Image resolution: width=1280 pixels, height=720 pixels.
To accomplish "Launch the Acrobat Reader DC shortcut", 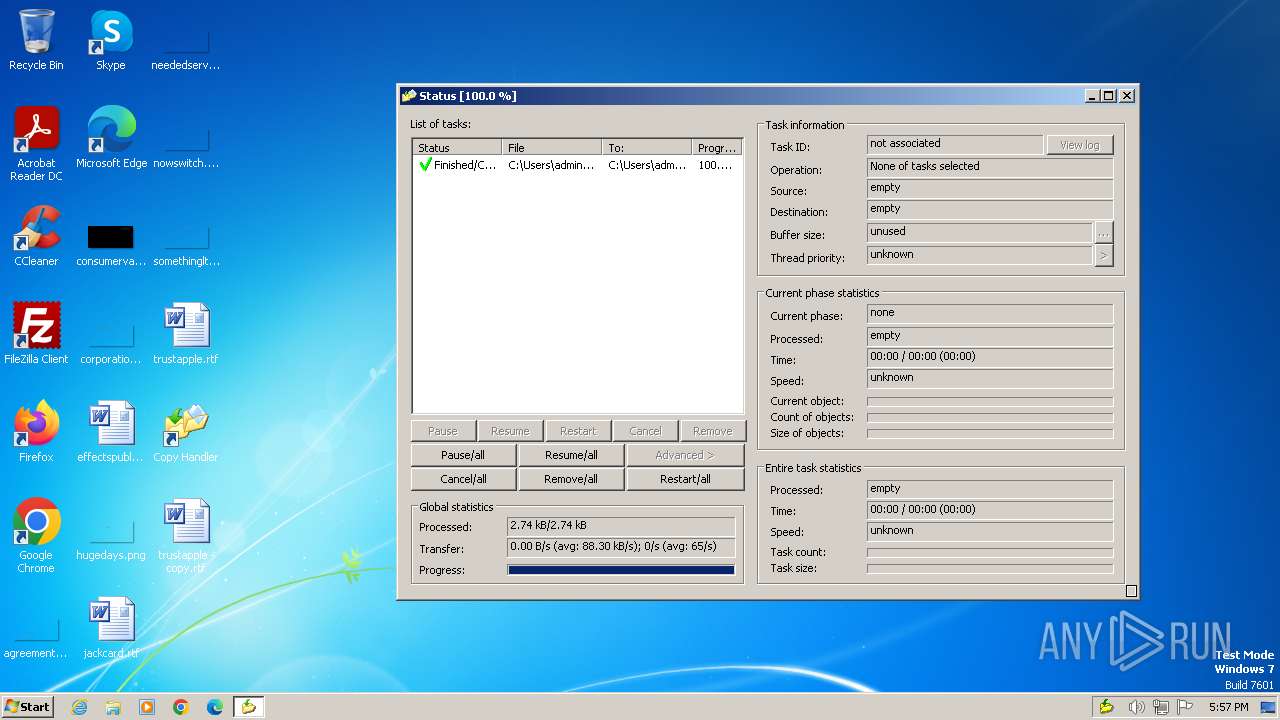I will tap(36, 144).
